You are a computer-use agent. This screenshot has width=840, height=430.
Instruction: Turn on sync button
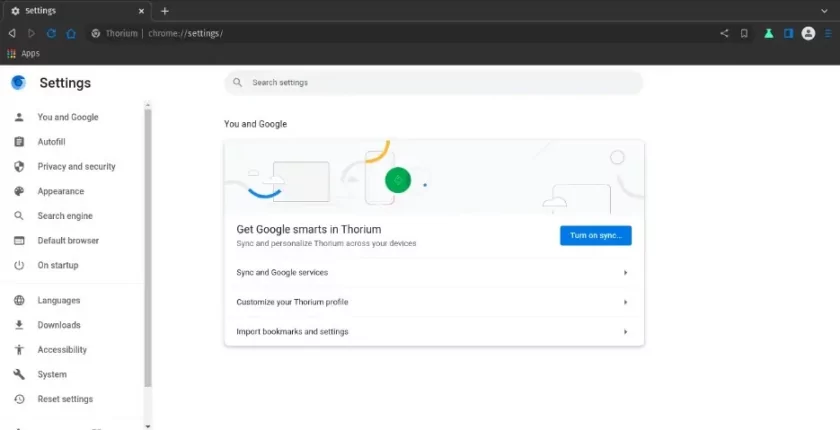click(596, 236)
